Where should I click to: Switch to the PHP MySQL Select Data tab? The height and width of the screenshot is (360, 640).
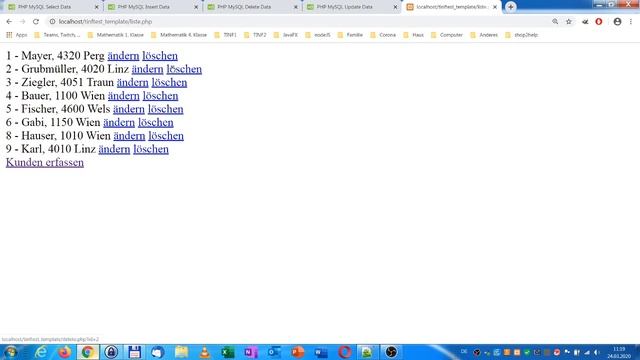point(52,7)
